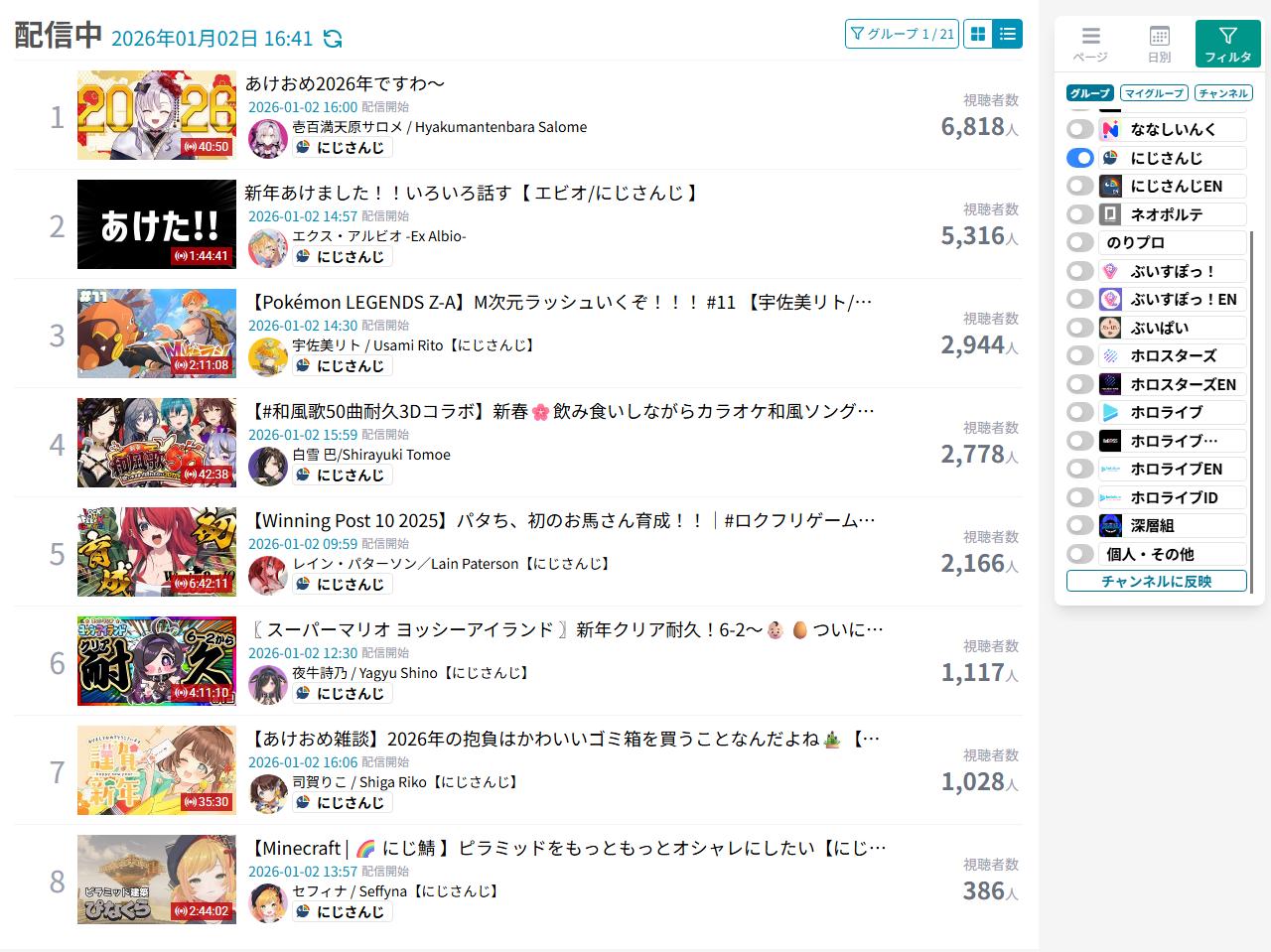Click the refresh icon next to the timestamp

tap(334, 39)
